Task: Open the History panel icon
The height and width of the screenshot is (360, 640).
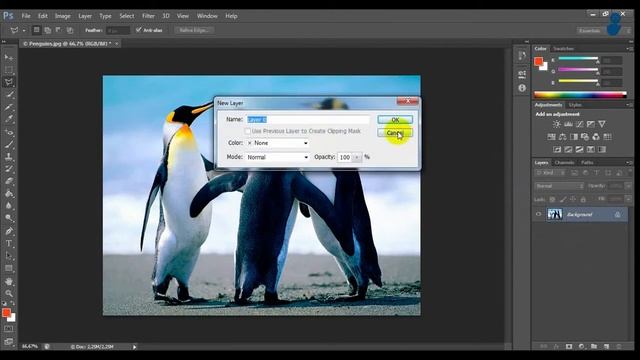Action: click(x=522, y=56)
